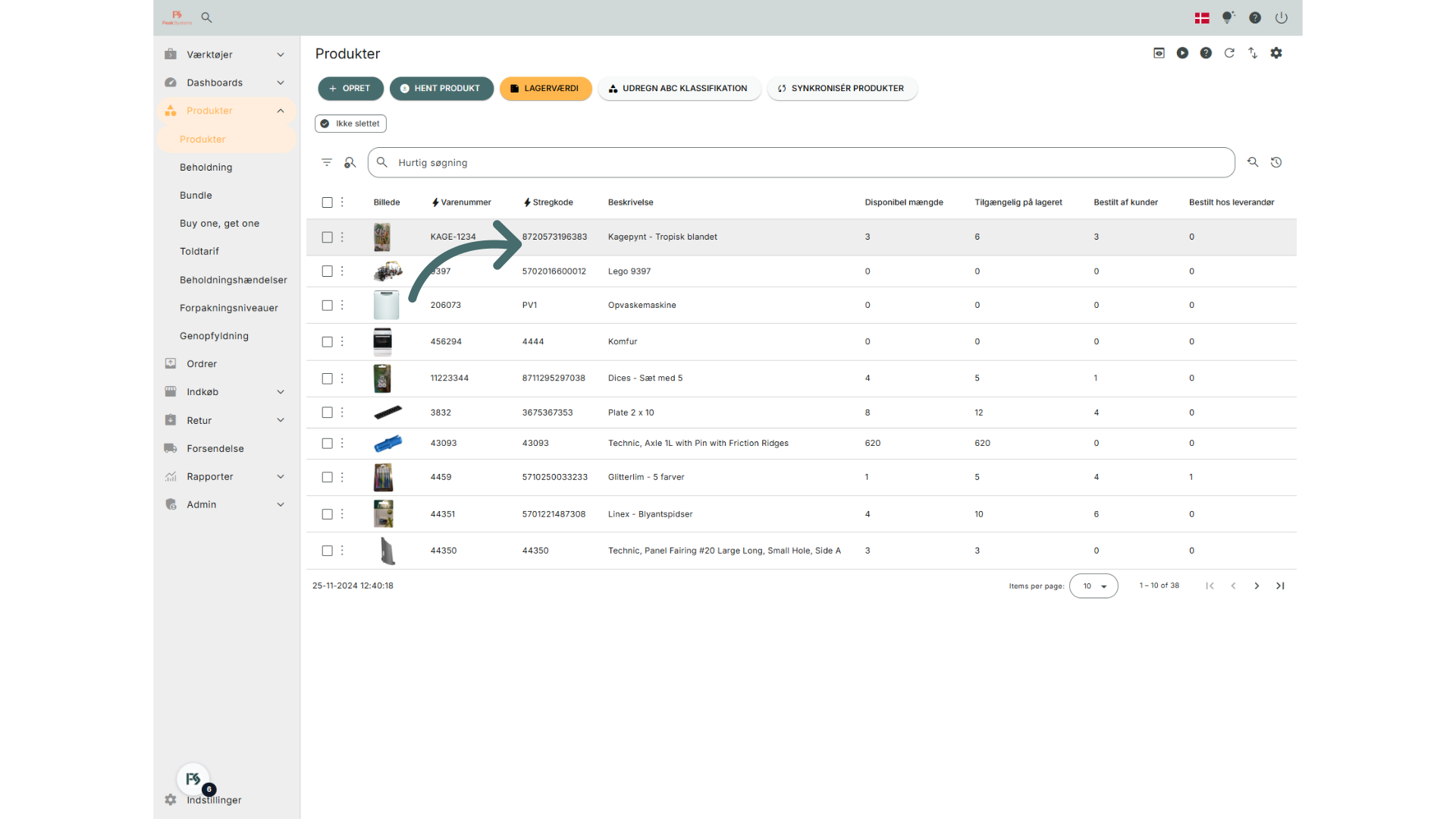Check the Opvaskemaskine row checkbox
The image size is (1456, 819).
(327, 306)
